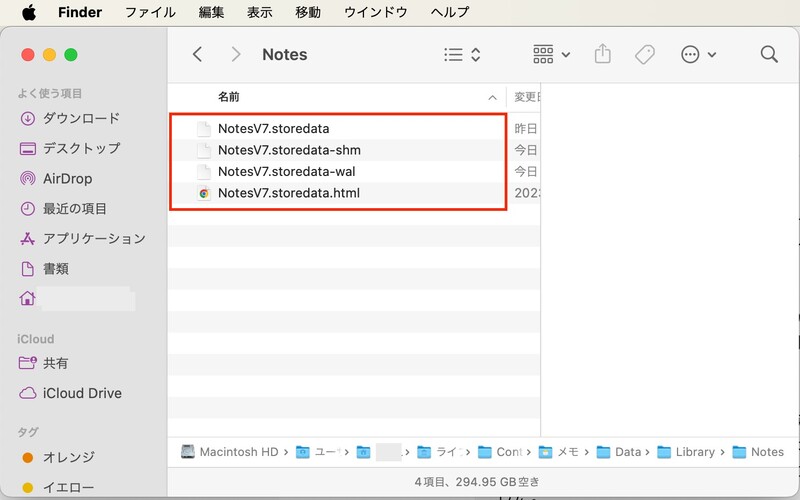Sort by the 変更日 column header
Screen dimensions: 800x500
(x=527, y=97)
